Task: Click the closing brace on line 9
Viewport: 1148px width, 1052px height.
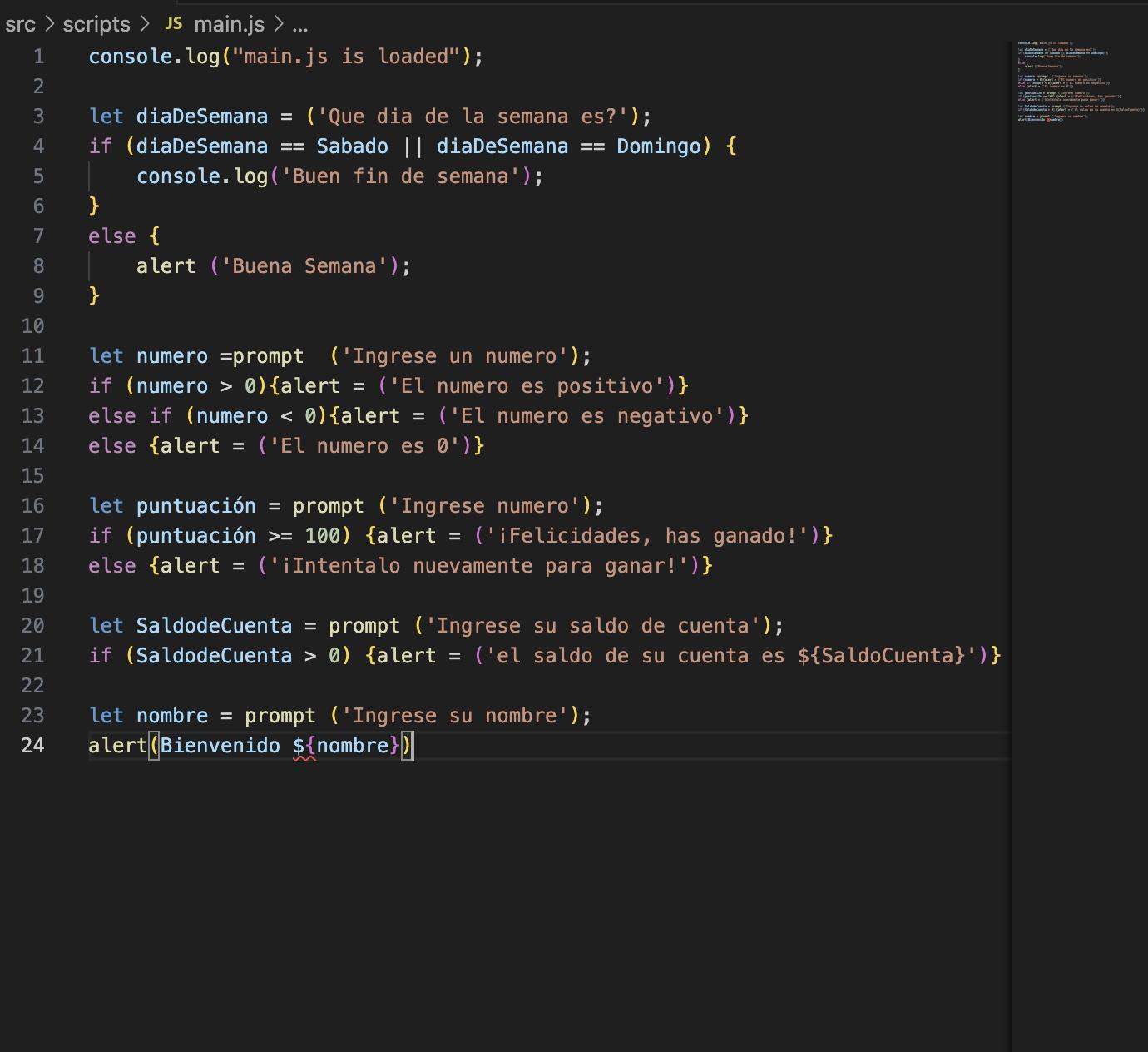Action: (94, 296)
